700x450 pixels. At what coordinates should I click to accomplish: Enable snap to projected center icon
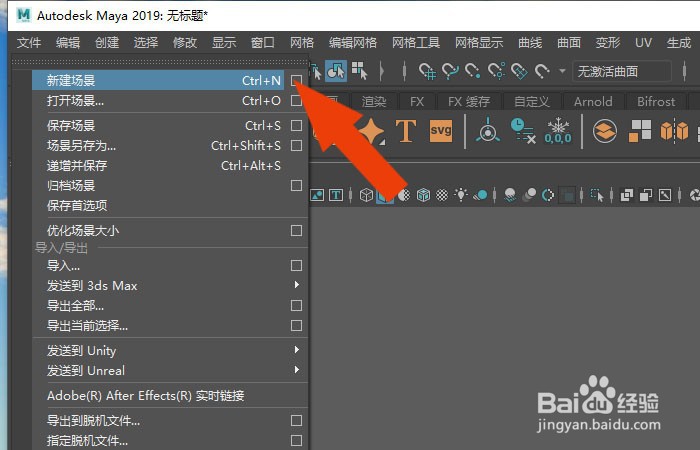coord(496,71)
